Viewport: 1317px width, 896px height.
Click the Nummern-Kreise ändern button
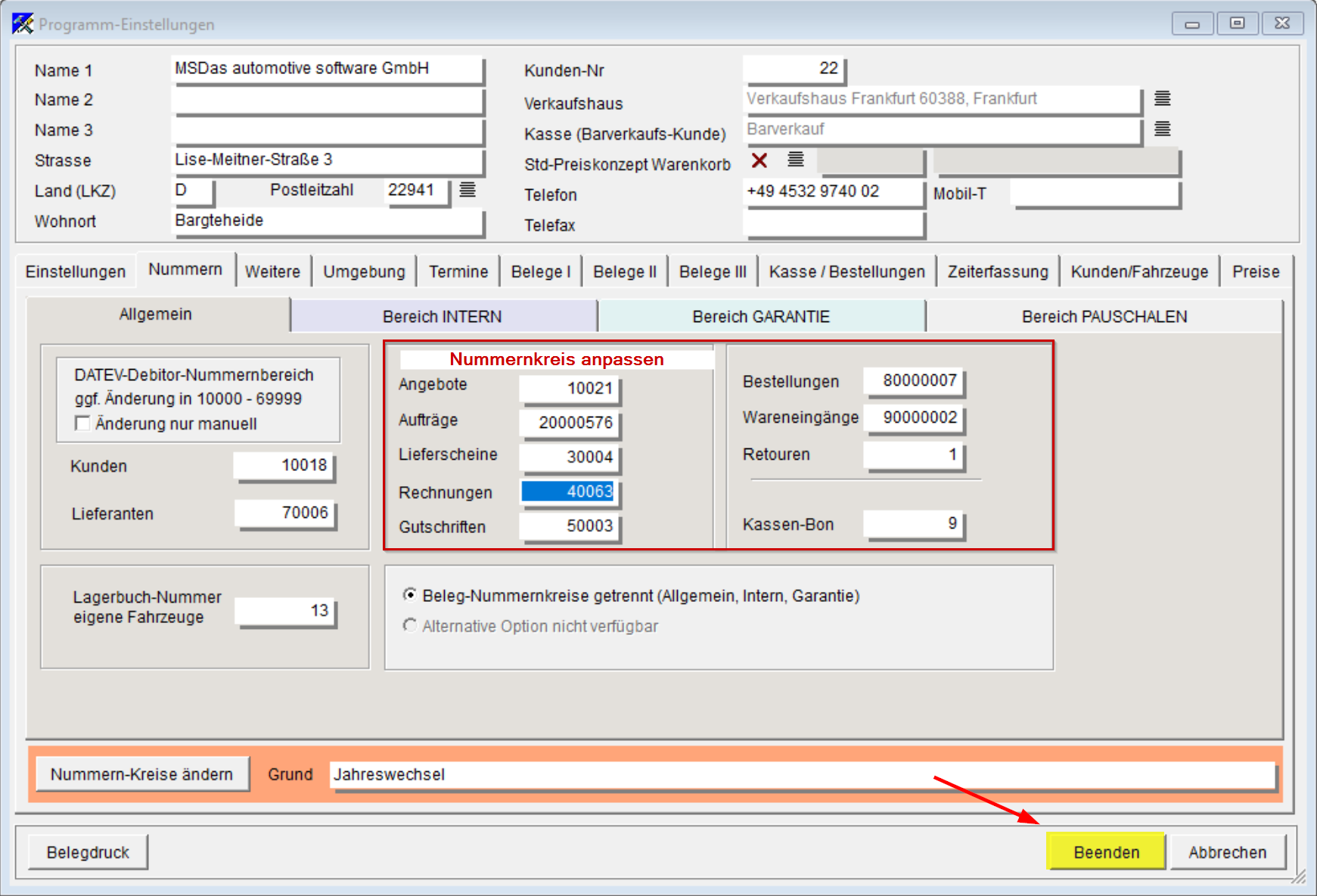(x=142, y=774)
